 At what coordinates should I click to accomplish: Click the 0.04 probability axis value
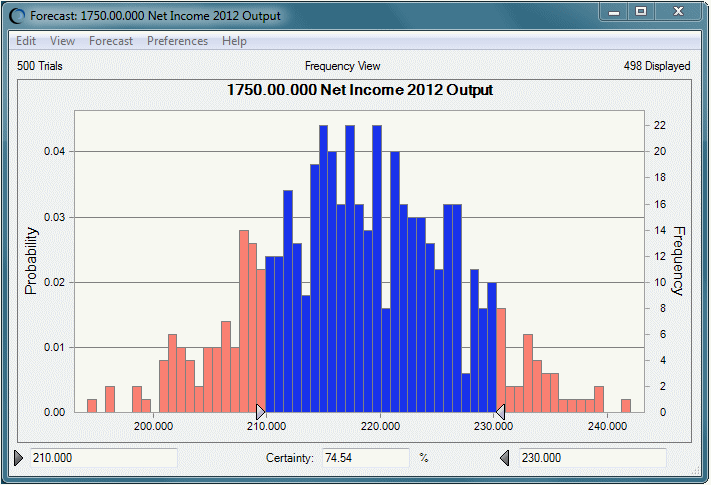[54, 151]
